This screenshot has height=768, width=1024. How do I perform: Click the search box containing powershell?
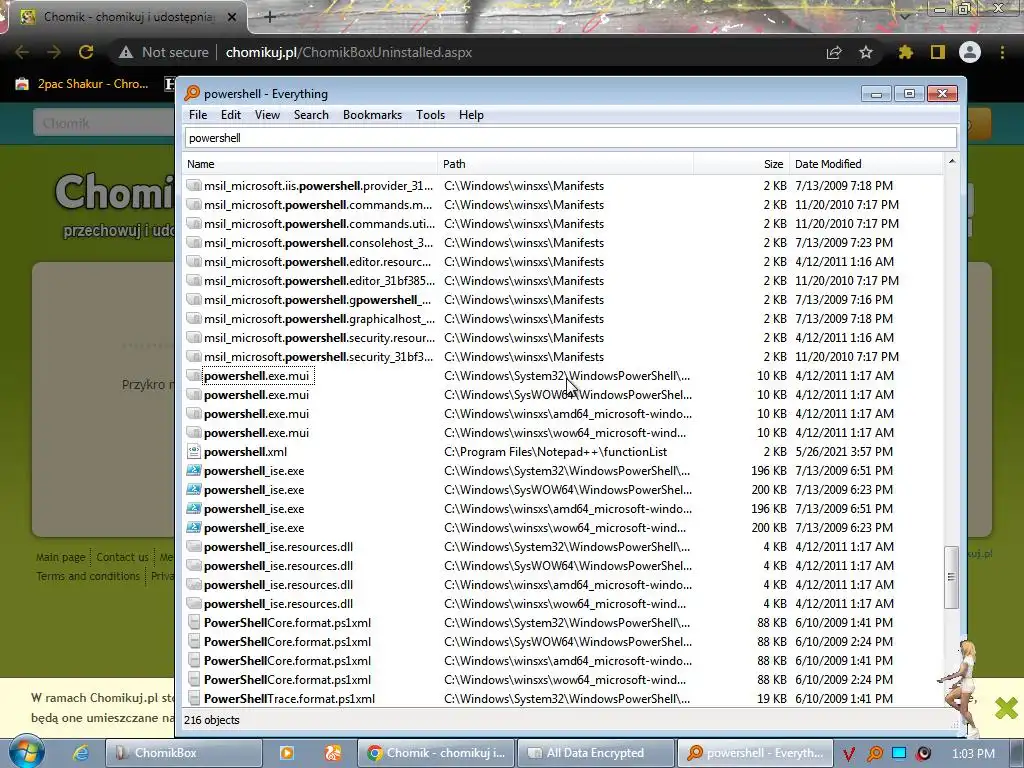pos(571,138)
